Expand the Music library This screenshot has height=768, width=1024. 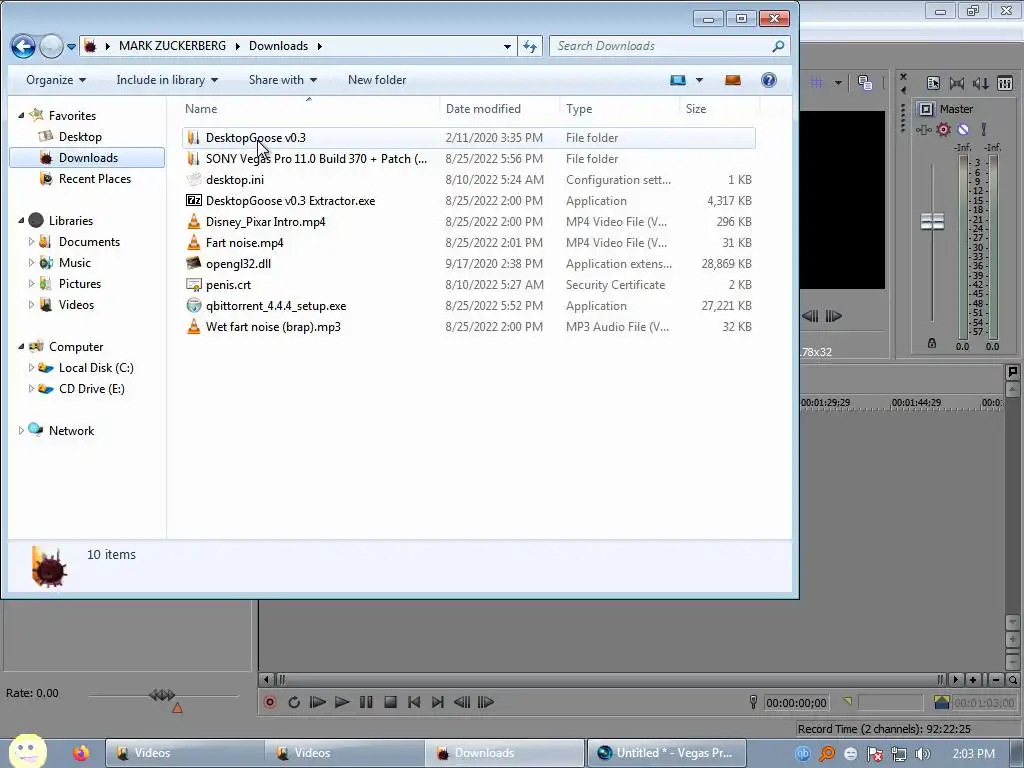31,263
